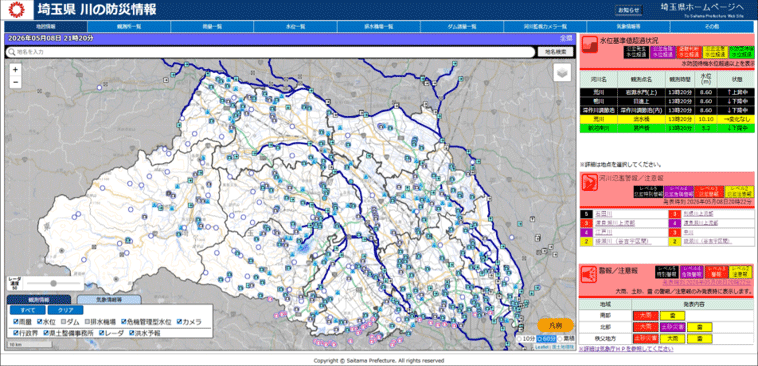Click the クリア button
Screen dimensions: 758x366
coord(66,310)
